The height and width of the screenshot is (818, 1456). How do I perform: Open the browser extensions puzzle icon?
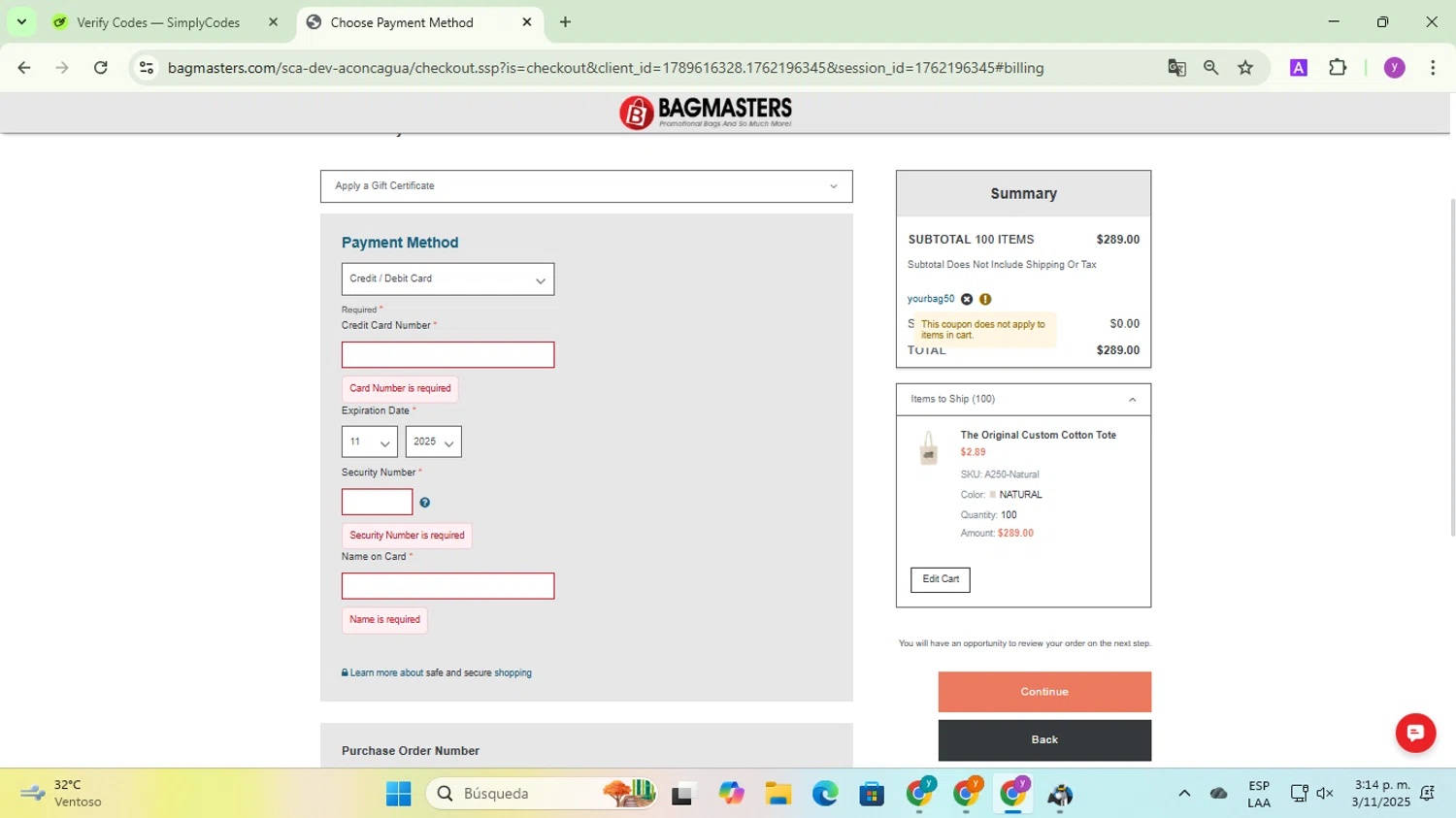[1338, 68]
